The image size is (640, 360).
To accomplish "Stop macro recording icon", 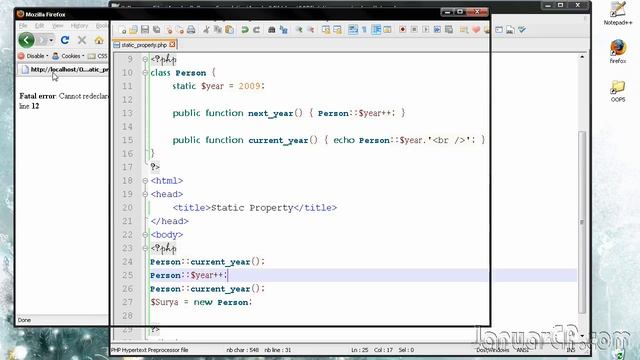I will click(414, 30).
